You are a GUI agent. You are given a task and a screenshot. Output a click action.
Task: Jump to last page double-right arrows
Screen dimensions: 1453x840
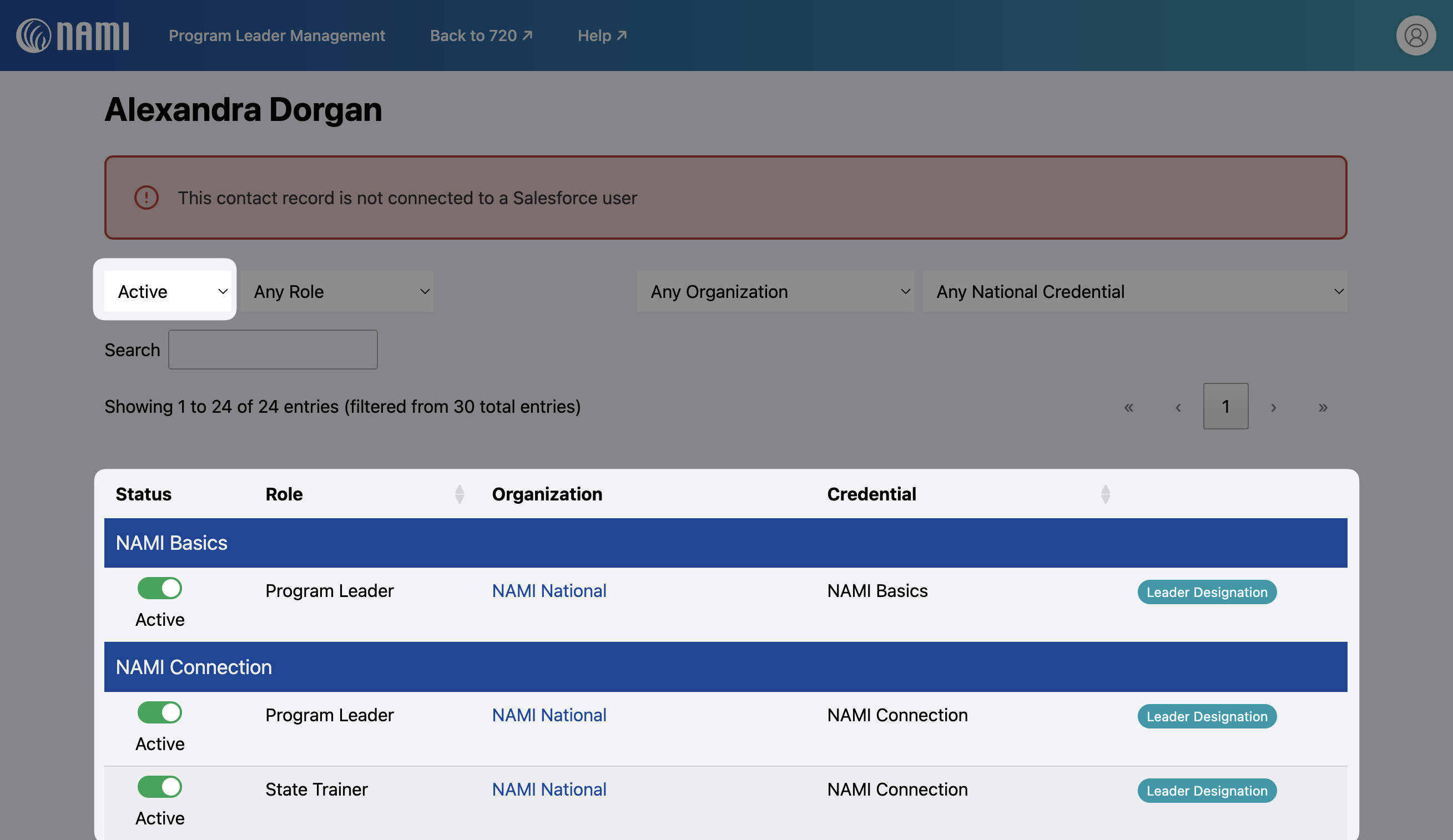tap(1323, 407)
